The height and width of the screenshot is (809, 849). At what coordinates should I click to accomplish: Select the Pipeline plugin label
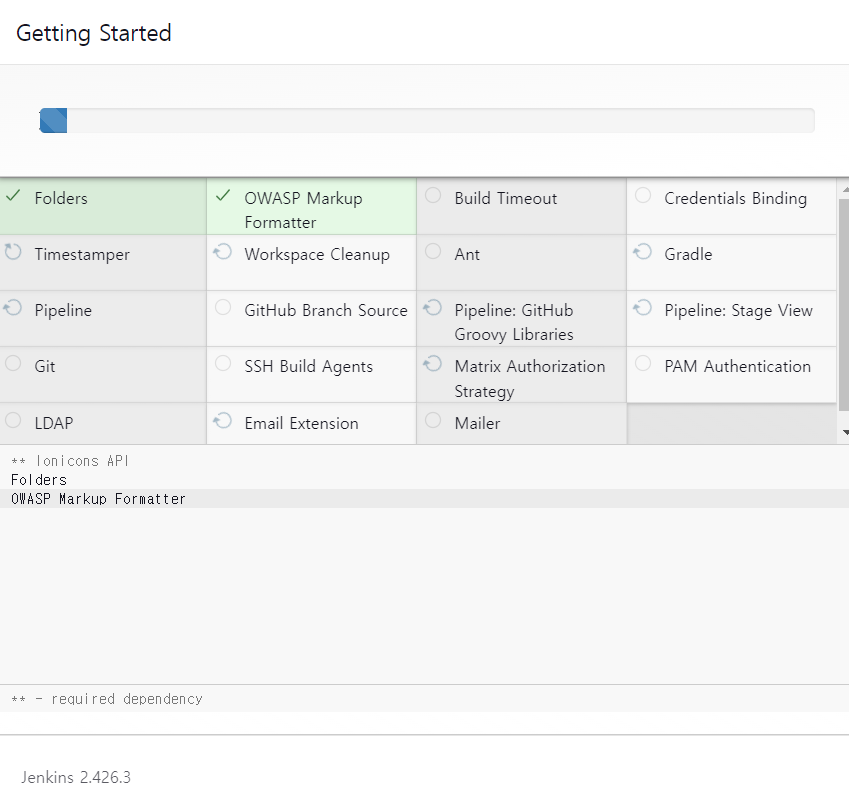click(63, 311)
